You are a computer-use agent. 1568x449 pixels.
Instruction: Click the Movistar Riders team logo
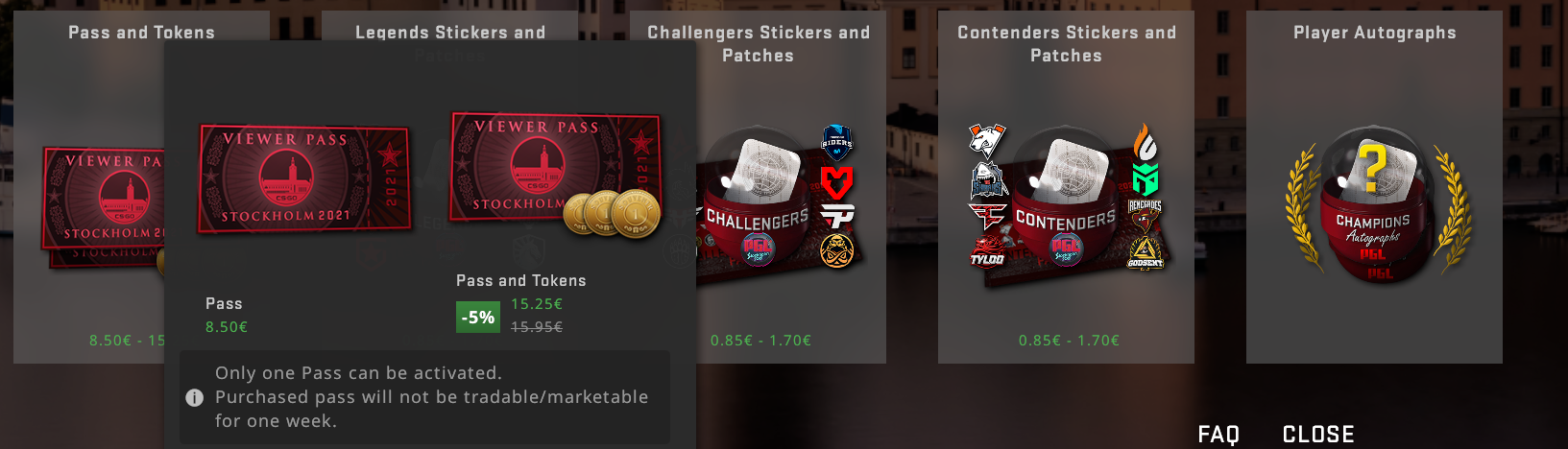(x=837, y=143)
